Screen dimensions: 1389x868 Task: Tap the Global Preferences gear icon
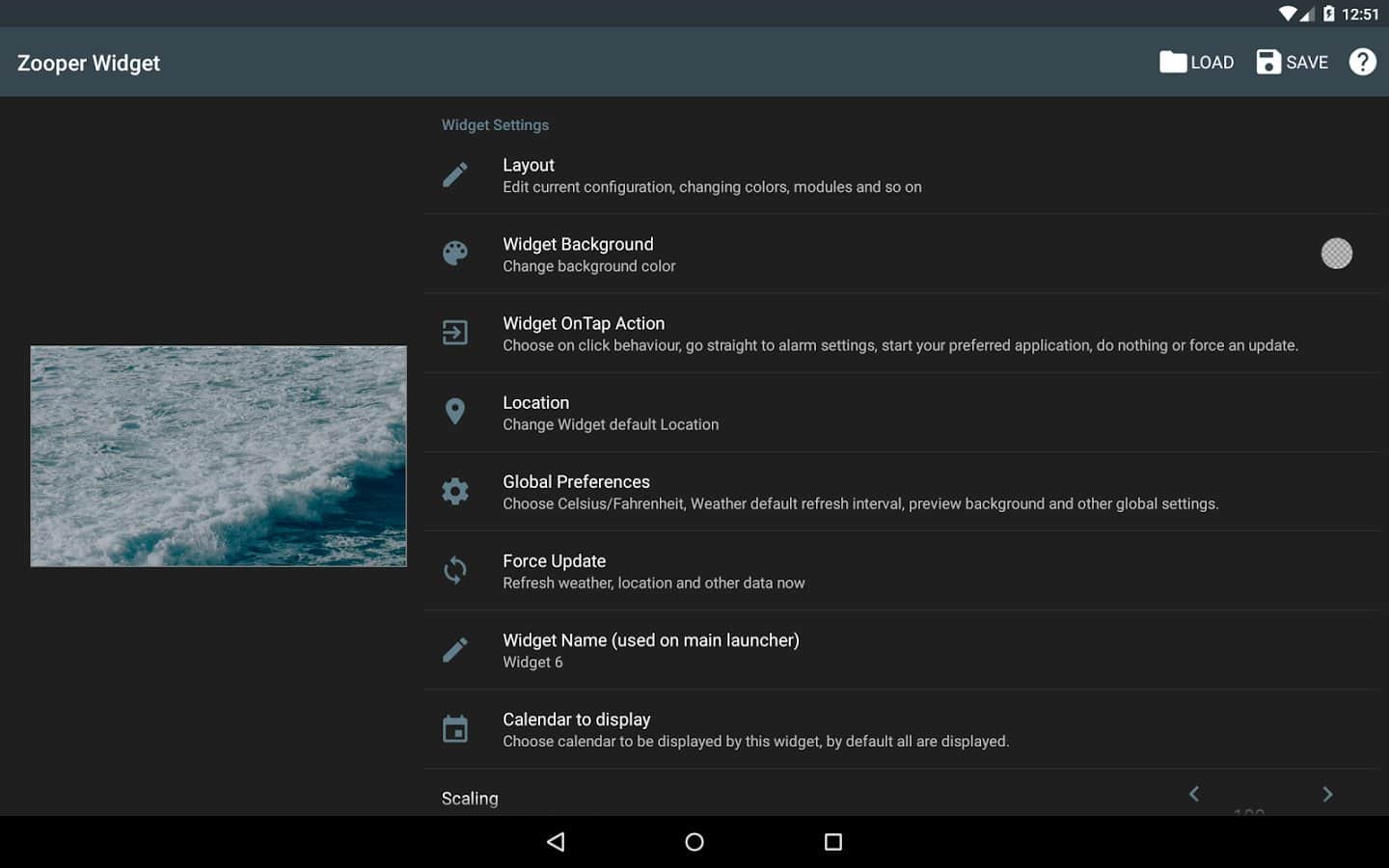454,491
